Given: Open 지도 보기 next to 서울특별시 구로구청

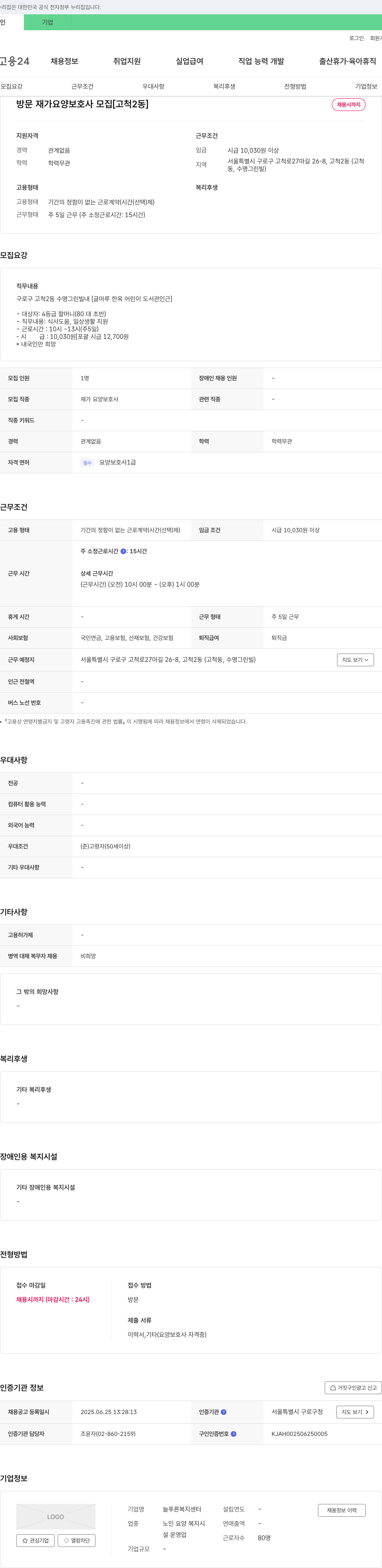Looking at the screenshot, I should [x=355, y=1412].
